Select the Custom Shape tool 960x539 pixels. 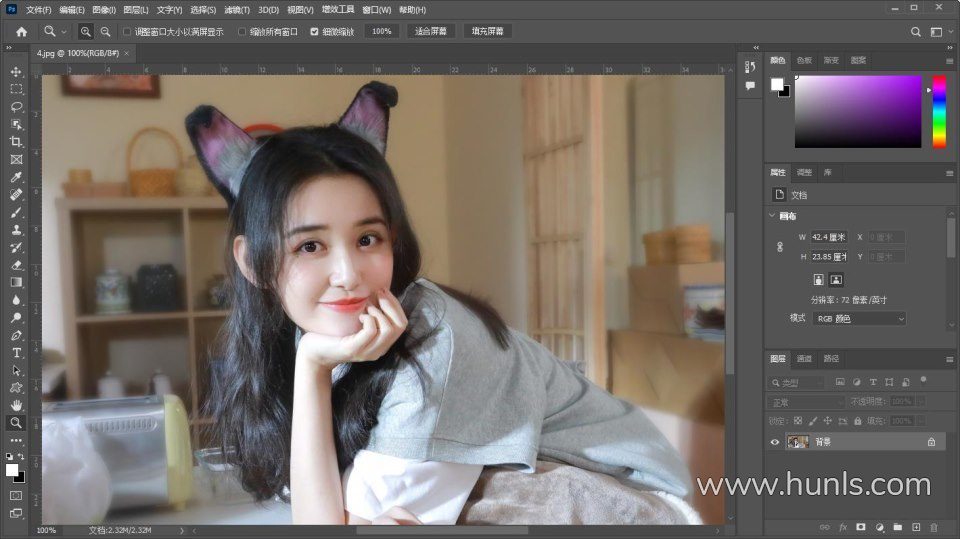[17, 388]
